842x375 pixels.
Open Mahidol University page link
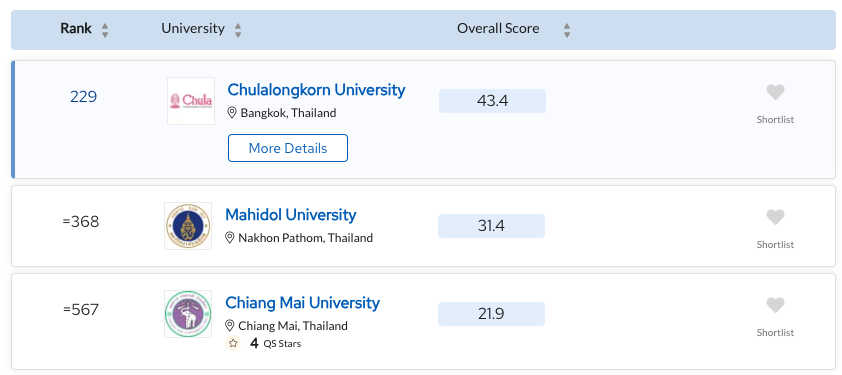pos(291,215)
